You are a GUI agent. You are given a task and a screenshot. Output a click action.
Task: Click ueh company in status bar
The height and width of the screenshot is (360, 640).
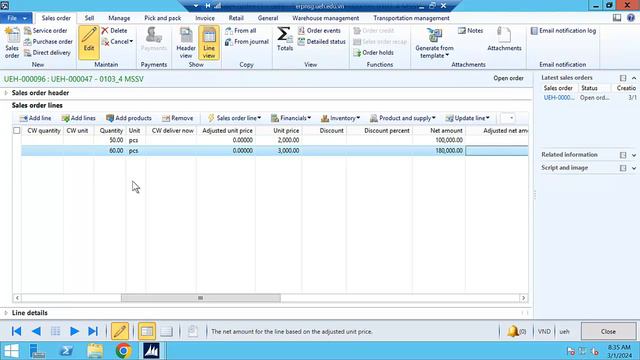pyautogui.click(x=564, y=331)
